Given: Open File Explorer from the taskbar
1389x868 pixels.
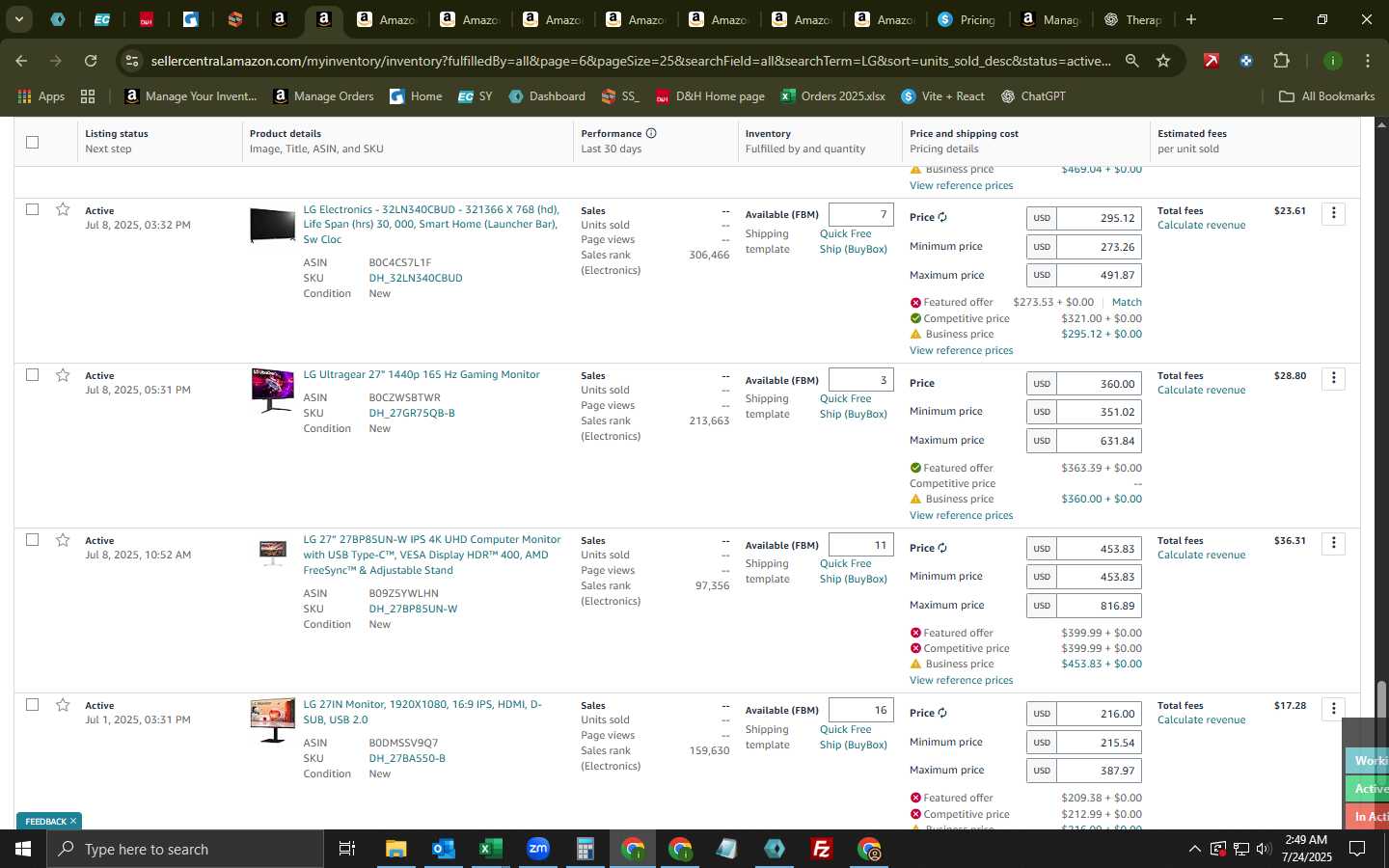Looking at the screenshot, I should pos(395,849).
